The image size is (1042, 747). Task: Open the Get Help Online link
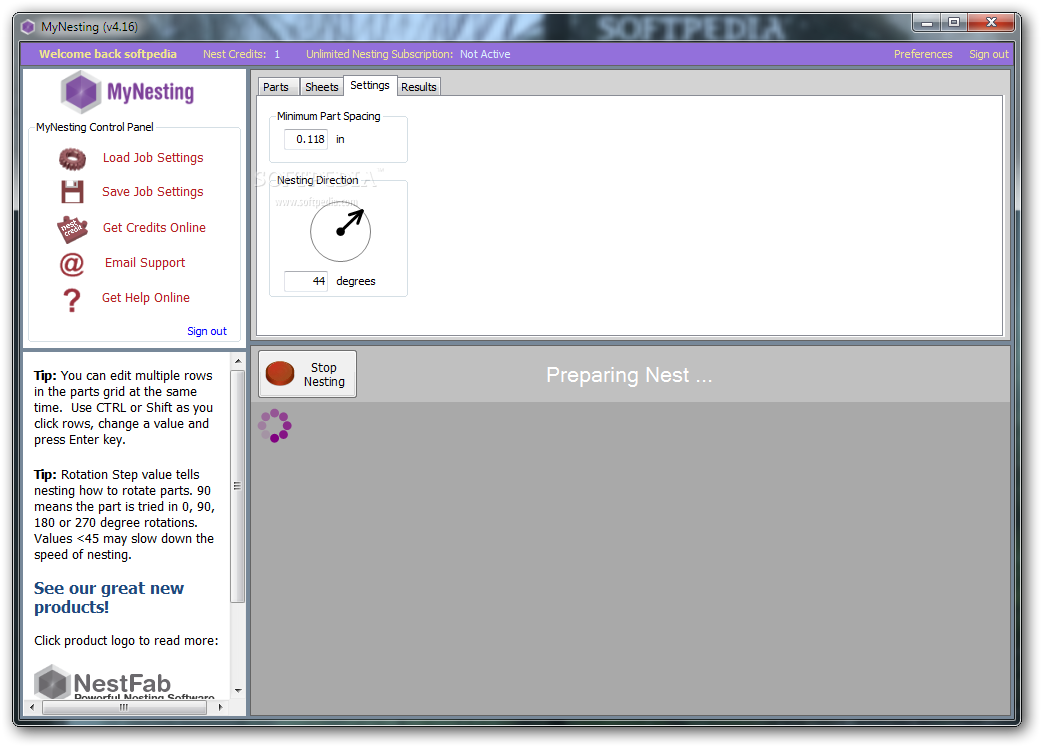[x=146, y=298]
